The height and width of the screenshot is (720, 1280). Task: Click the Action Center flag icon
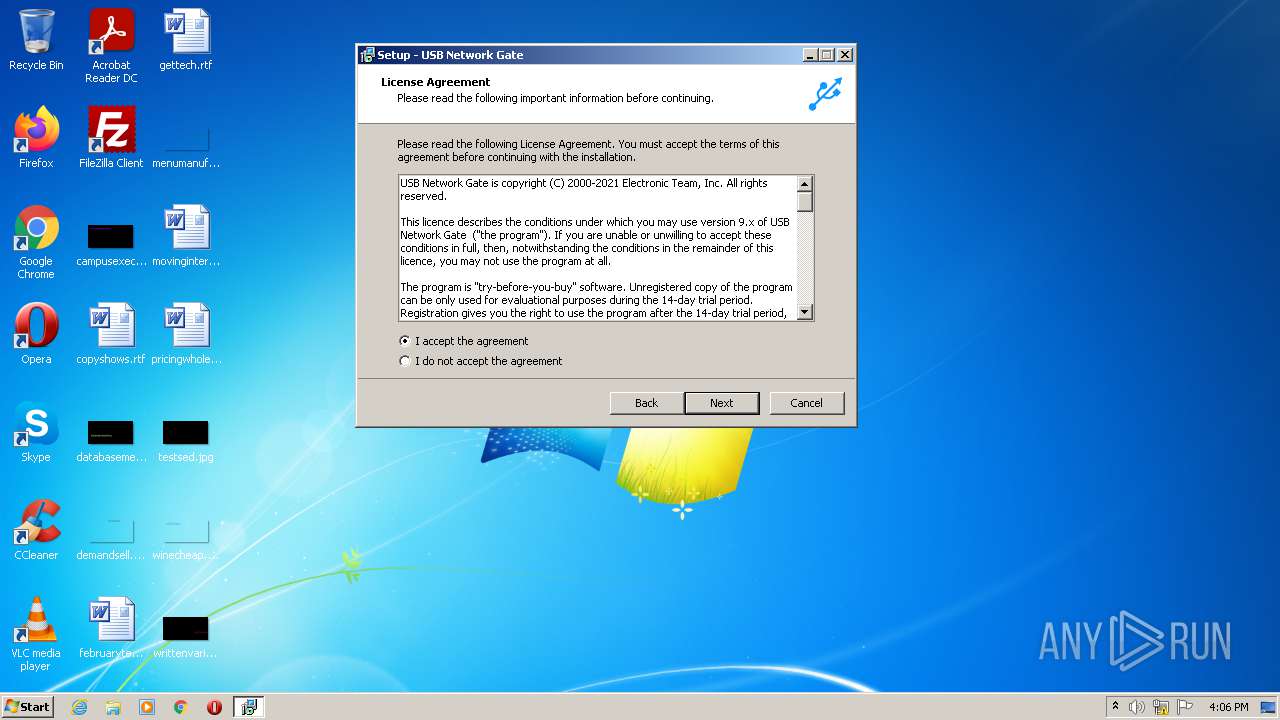(x=1185, y=707)
